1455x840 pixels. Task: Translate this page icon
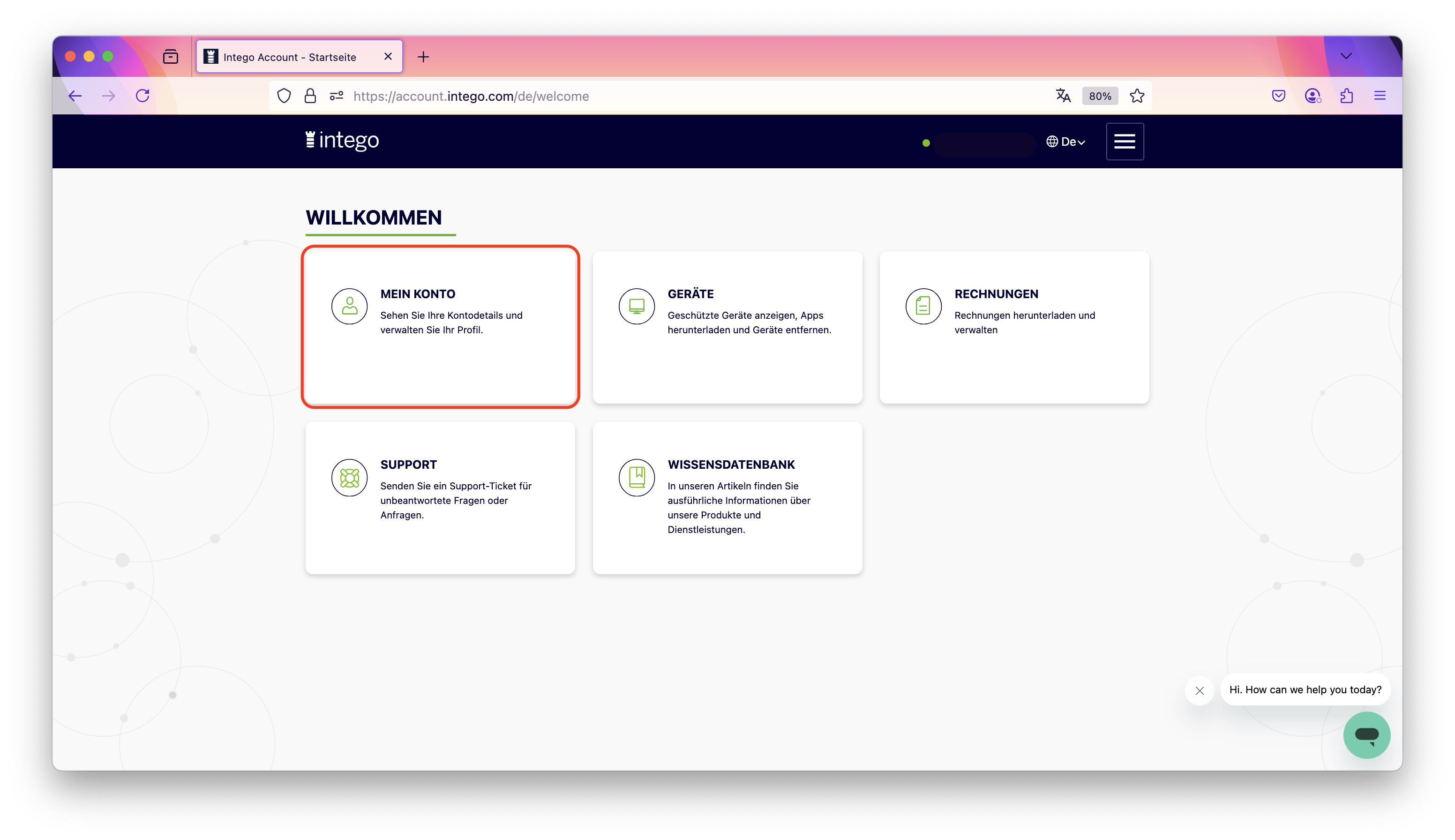[x=1063, y=96]
